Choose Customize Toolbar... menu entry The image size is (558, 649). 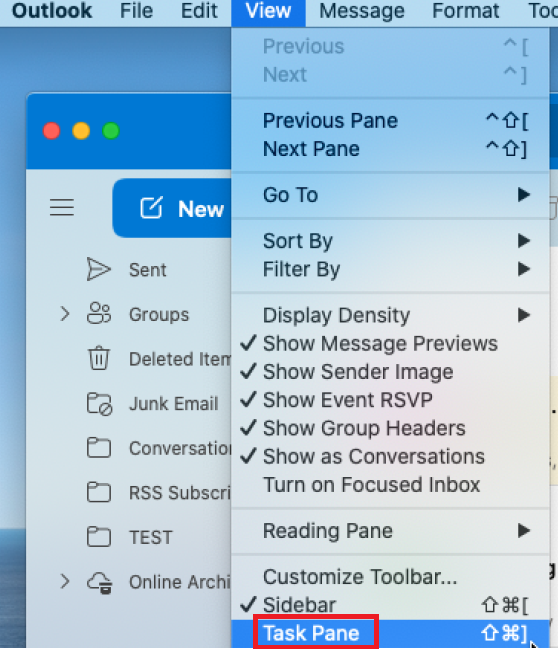[390, 577]
